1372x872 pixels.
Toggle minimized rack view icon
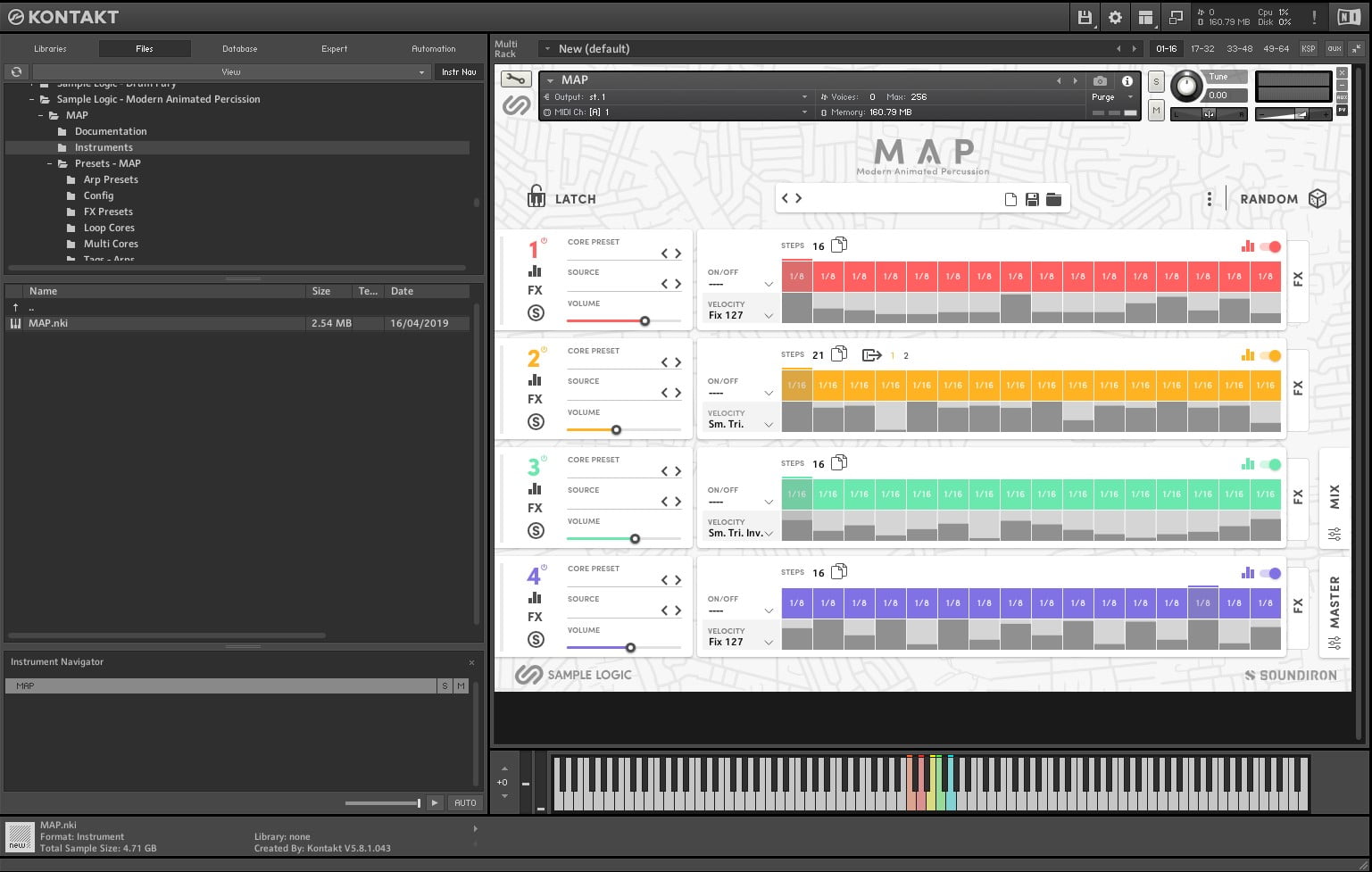coord(1176,17)
